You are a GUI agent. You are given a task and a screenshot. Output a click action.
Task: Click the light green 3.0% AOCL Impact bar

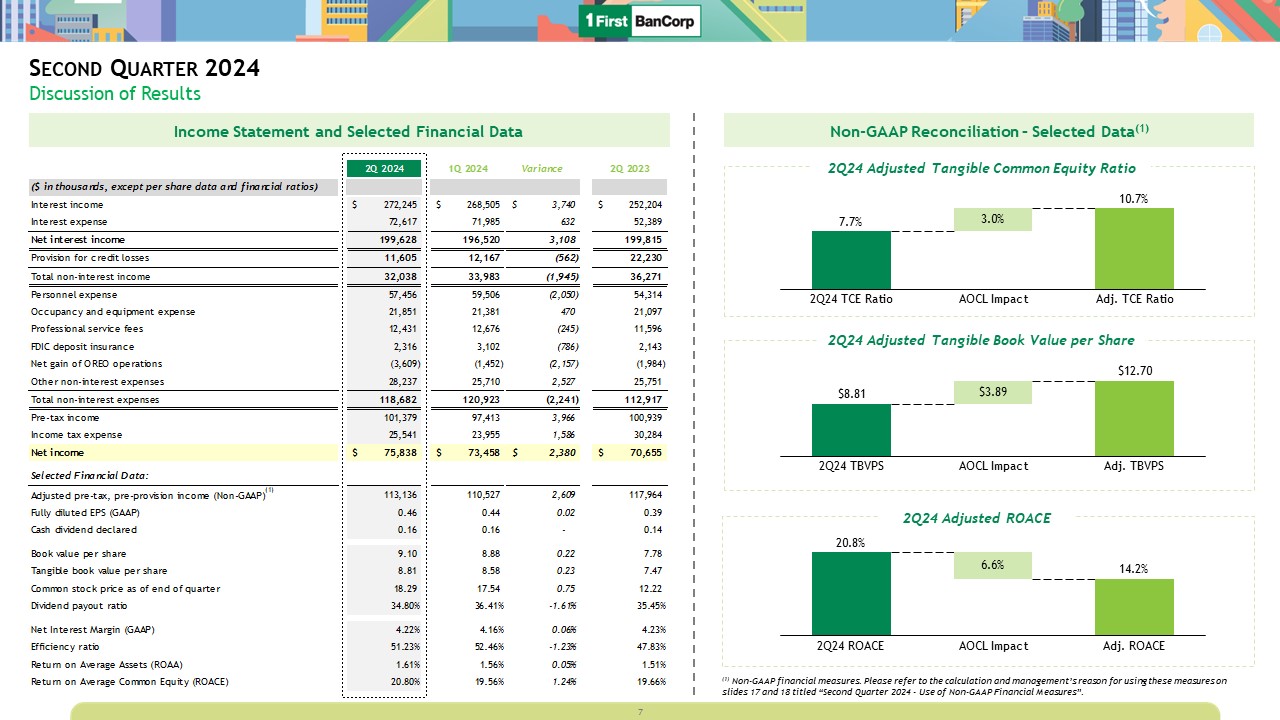pyautogui.click(x=992, y=220)
